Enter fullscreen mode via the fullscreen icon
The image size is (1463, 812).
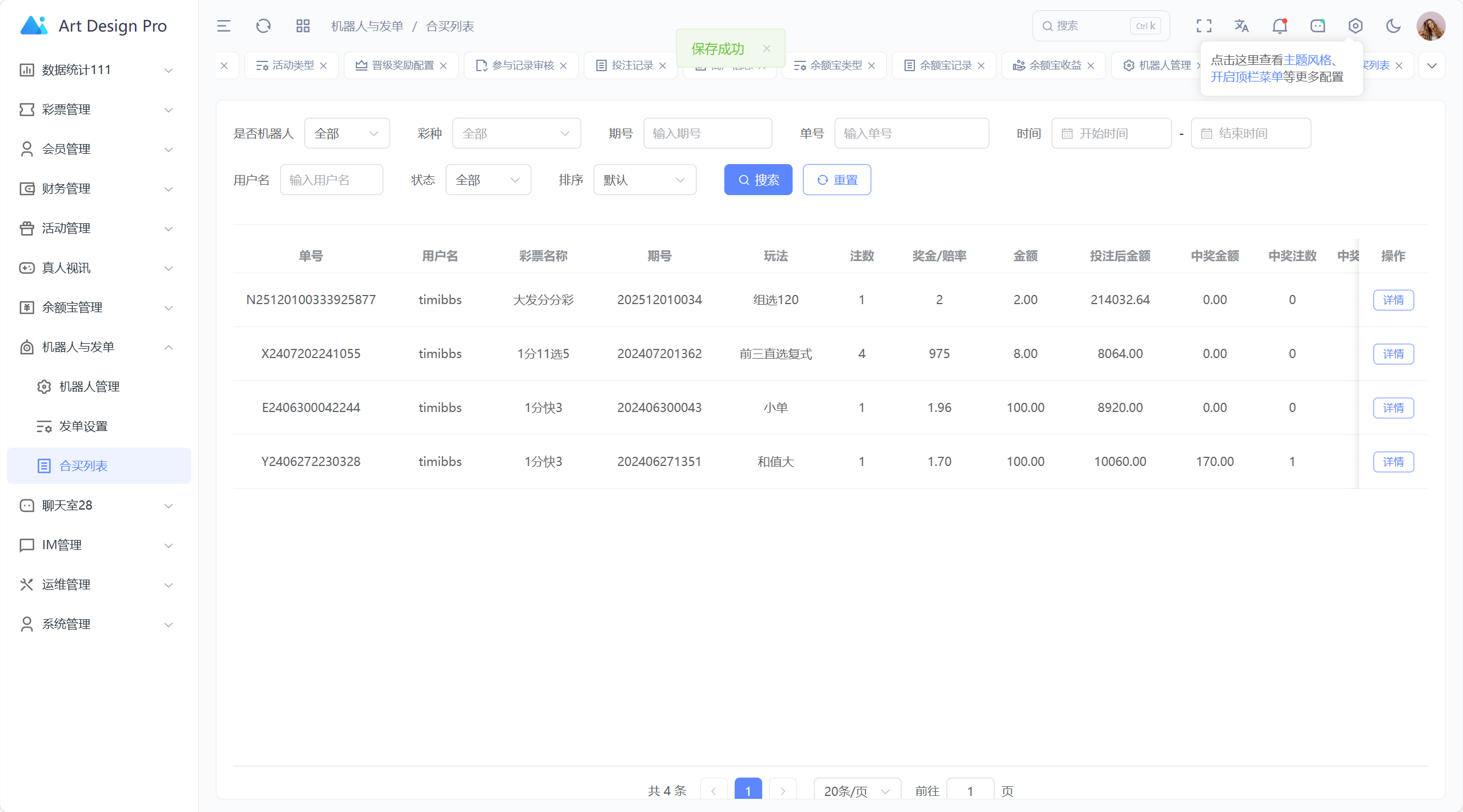[1204, 26]
